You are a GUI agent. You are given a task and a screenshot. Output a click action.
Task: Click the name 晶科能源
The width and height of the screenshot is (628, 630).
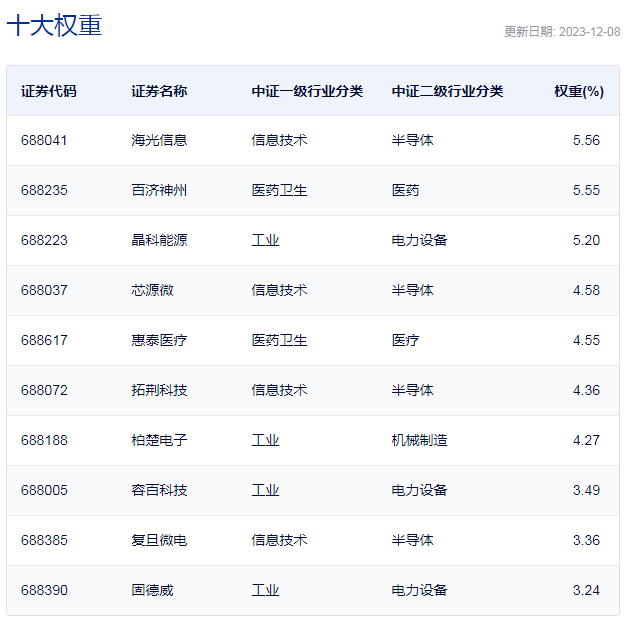pyautogui.click(x=159, y=240)
